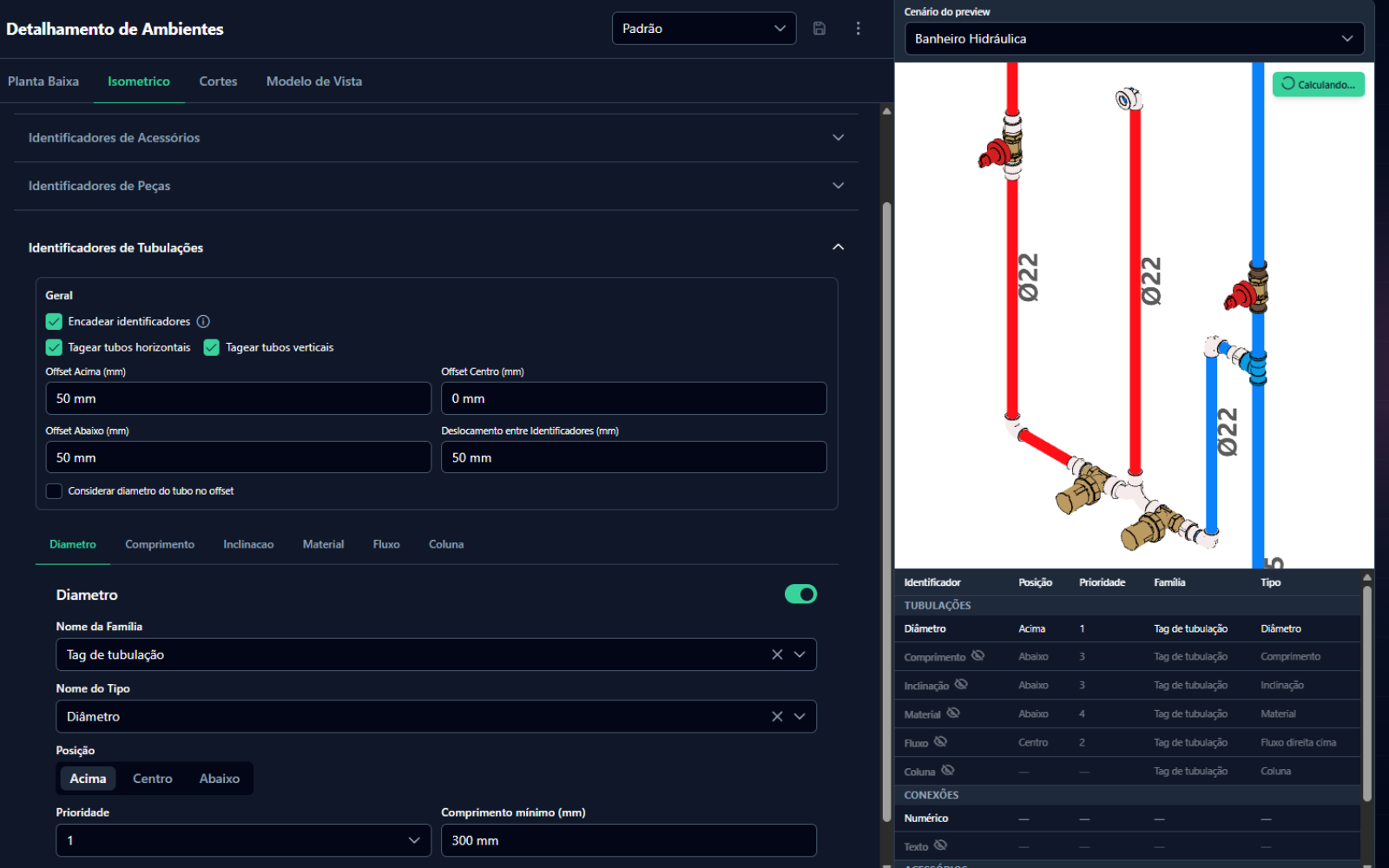Switch to Planta Baixa tab
The width and height of the screenshot is (1389, 868).
[x=43, y=81]
